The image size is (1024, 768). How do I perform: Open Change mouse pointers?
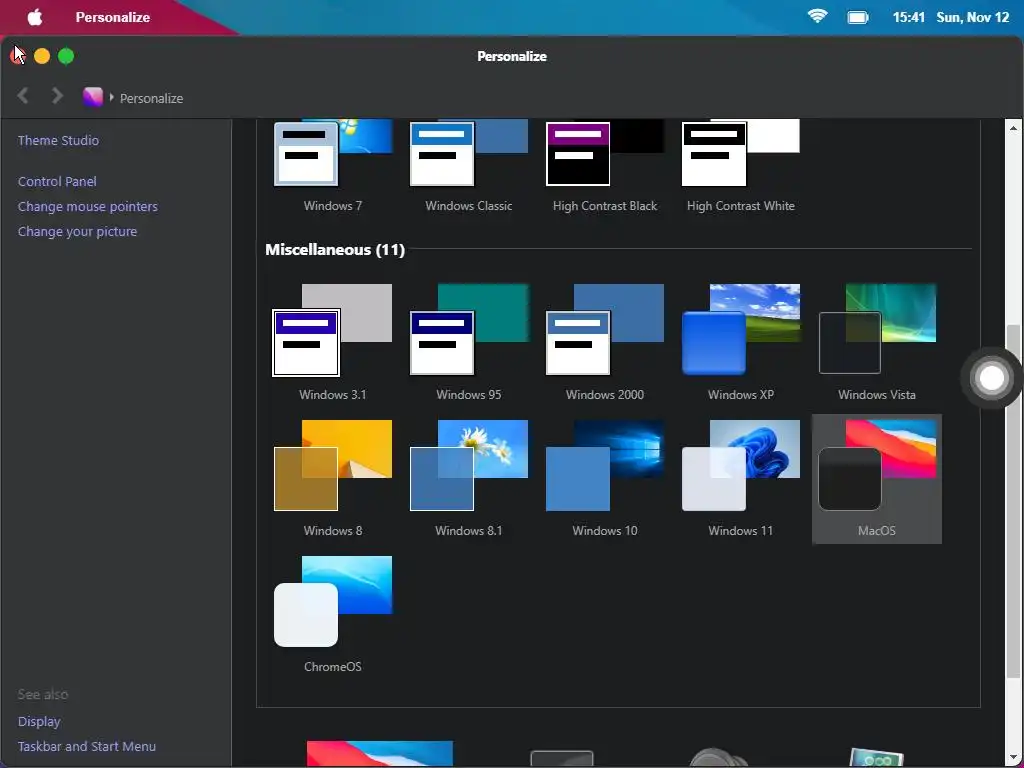point(88,206)
